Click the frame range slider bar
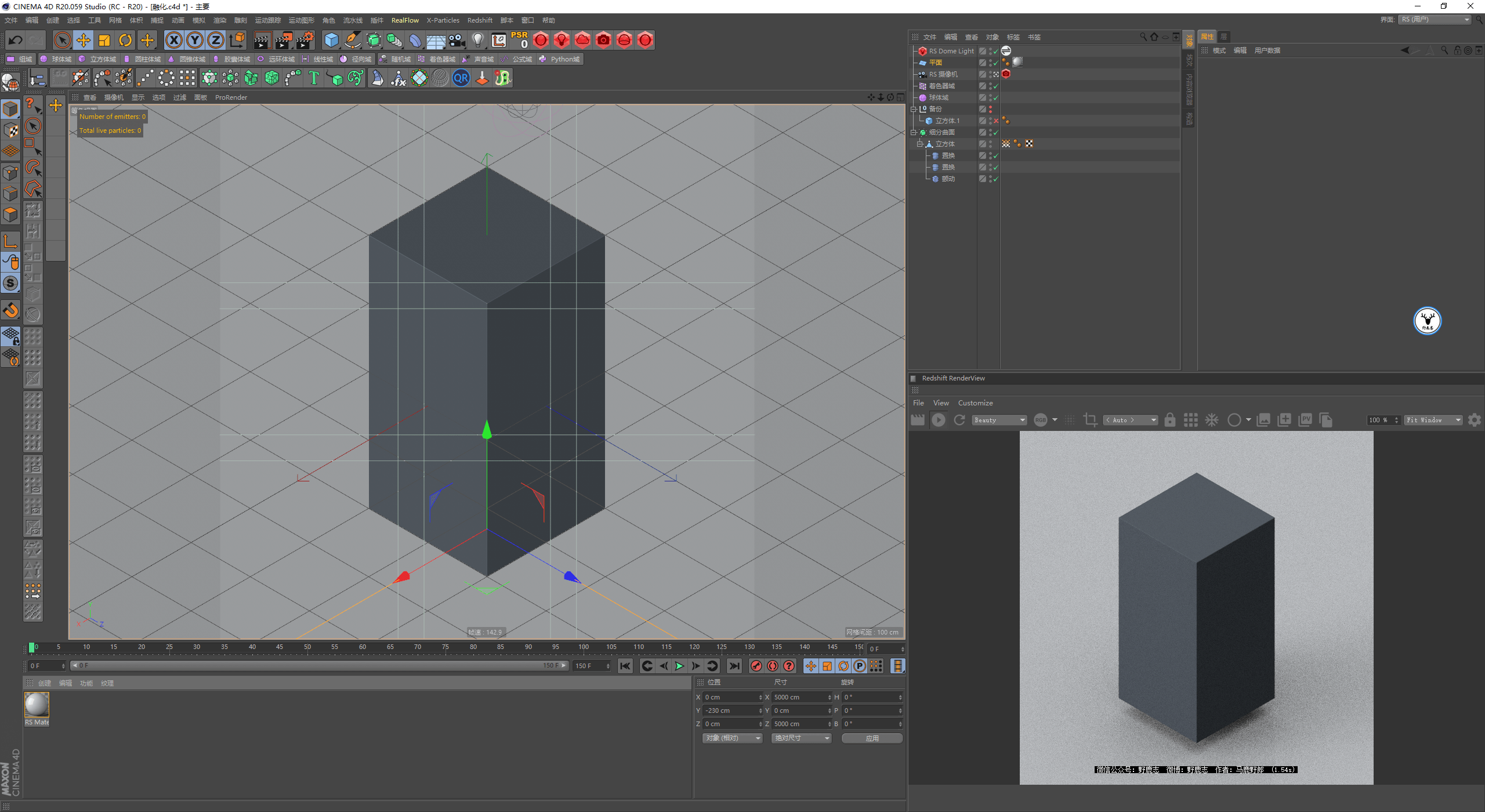The height and width of the screenshot is (812, 1485). (x=319, y=666)
